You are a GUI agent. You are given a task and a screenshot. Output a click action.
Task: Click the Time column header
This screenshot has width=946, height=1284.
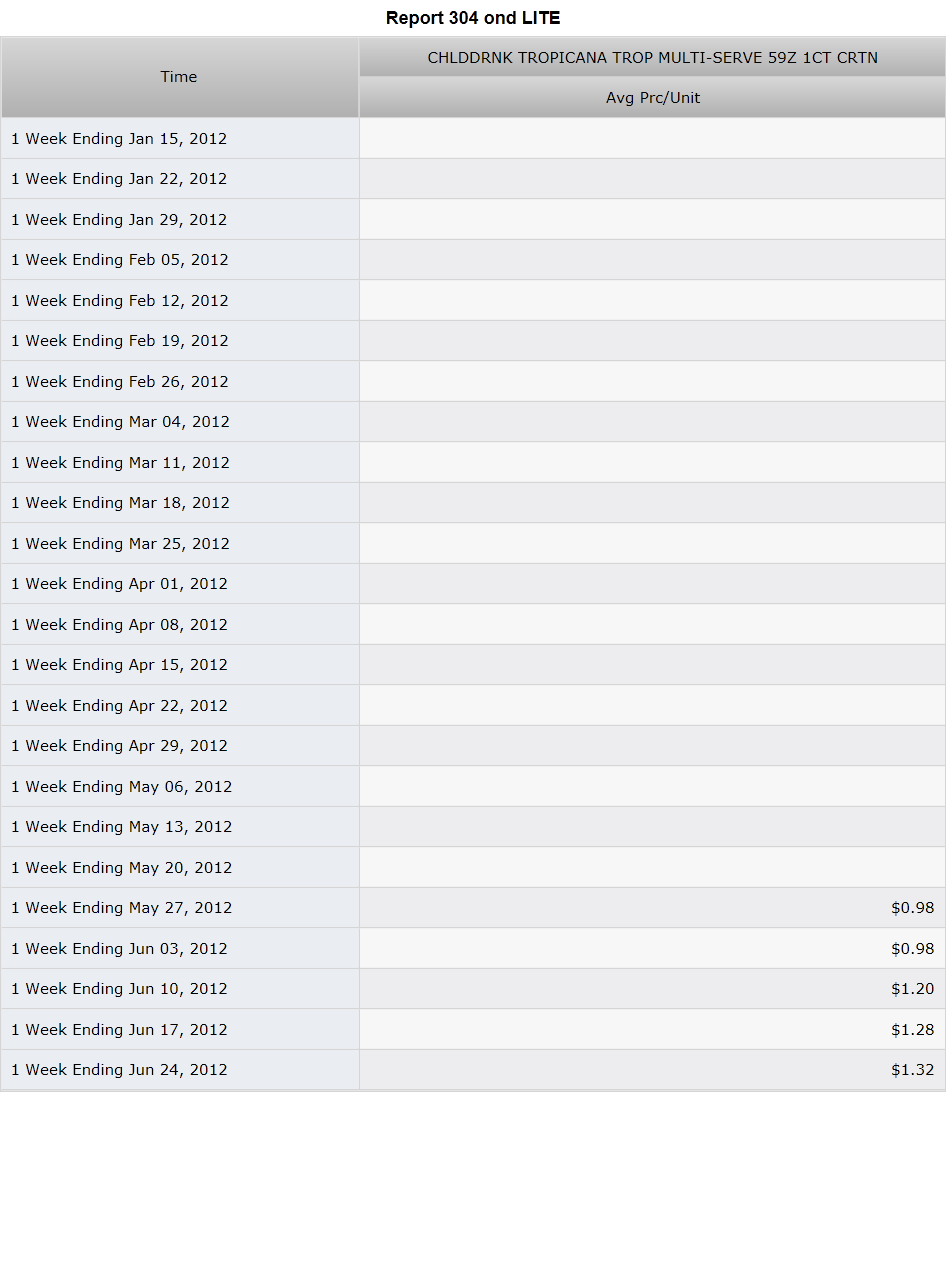[x=180, y=78]
